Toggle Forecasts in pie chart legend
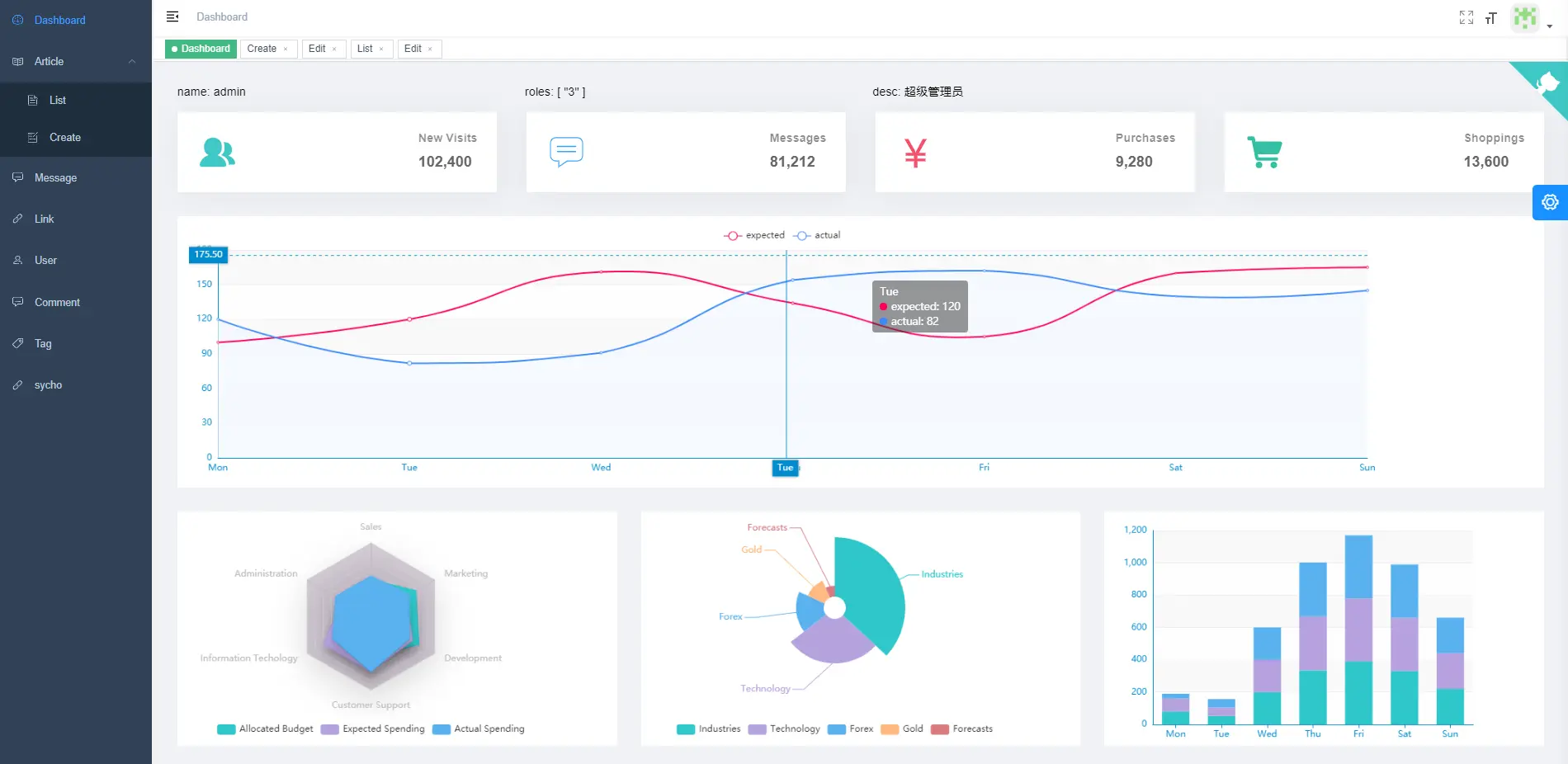The width and height of the screenshot is (1568, 764). pyautogui.click(x=961, y=729)
